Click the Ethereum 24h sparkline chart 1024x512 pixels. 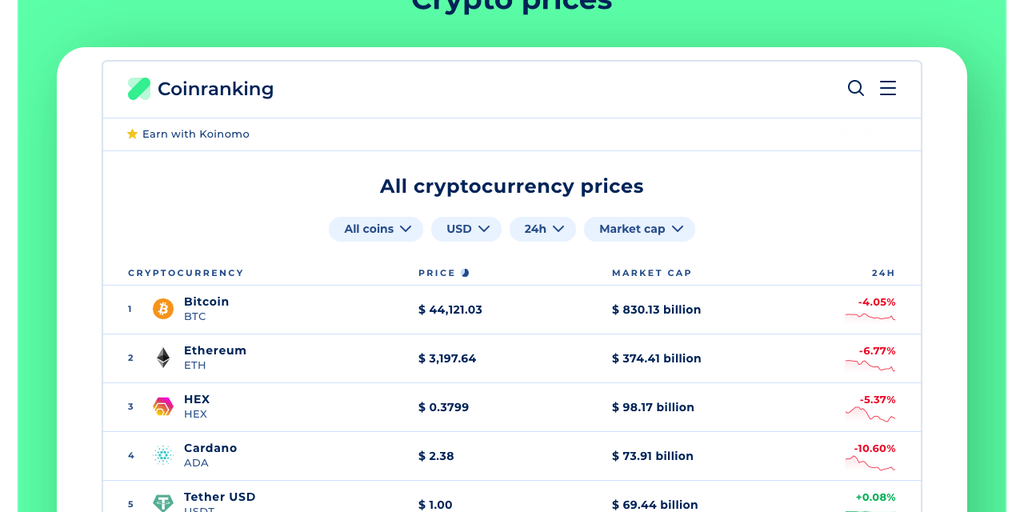[x=870, y=367]
